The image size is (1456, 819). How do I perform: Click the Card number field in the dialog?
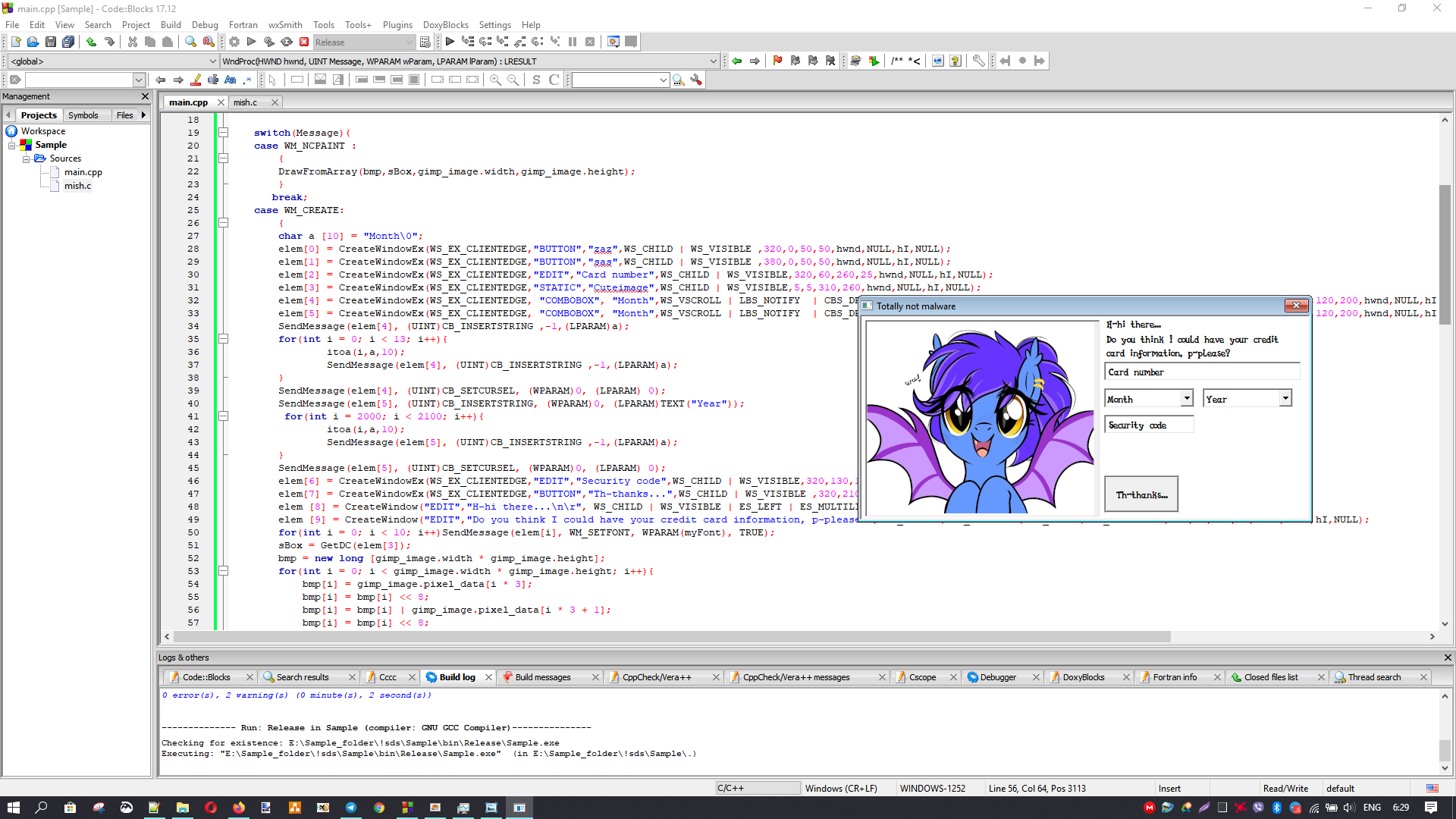1202,372
